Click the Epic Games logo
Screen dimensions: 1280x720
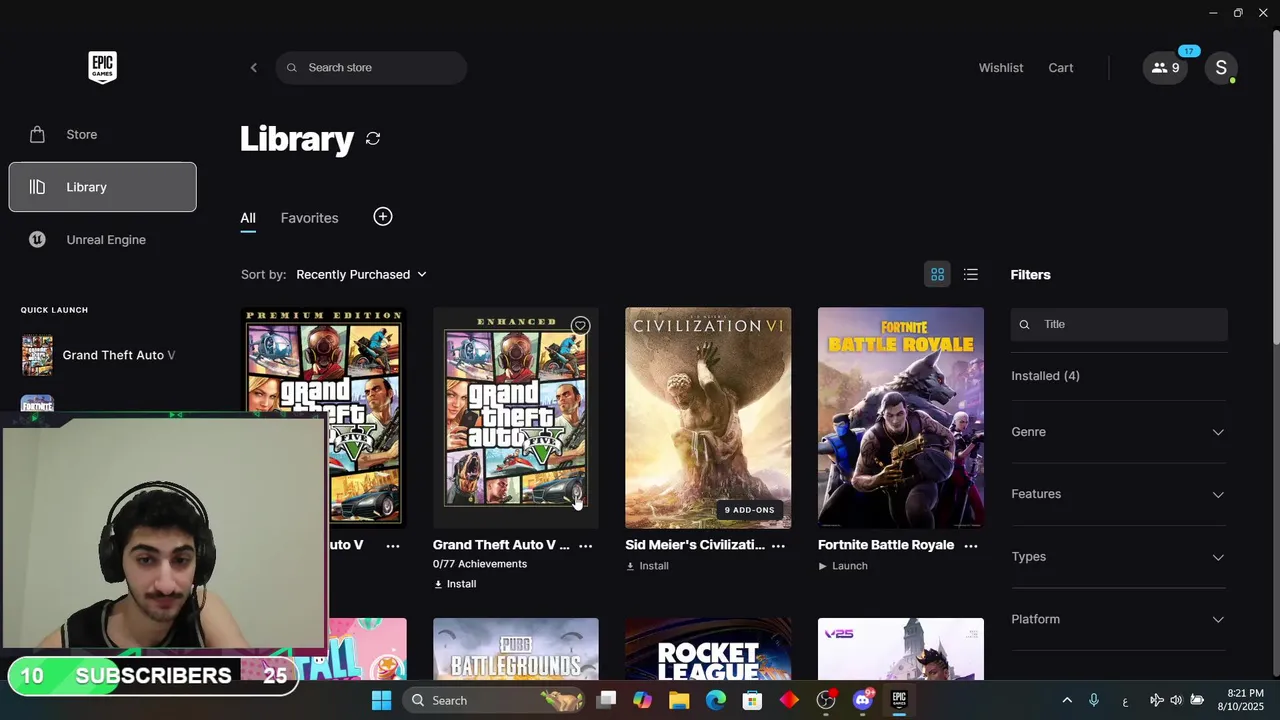102,68
